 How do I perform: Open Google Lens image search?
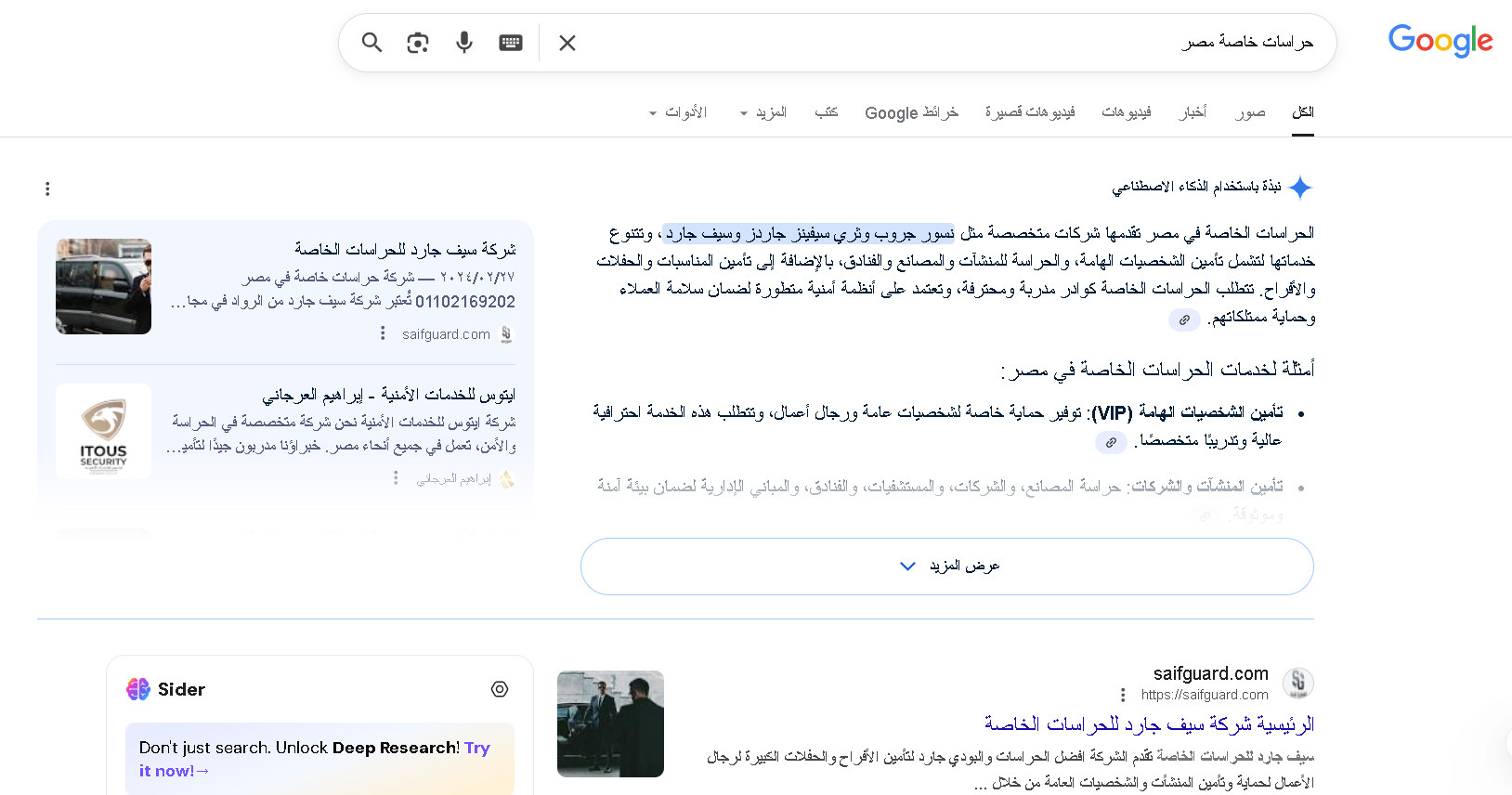click(x=418, y=43)
